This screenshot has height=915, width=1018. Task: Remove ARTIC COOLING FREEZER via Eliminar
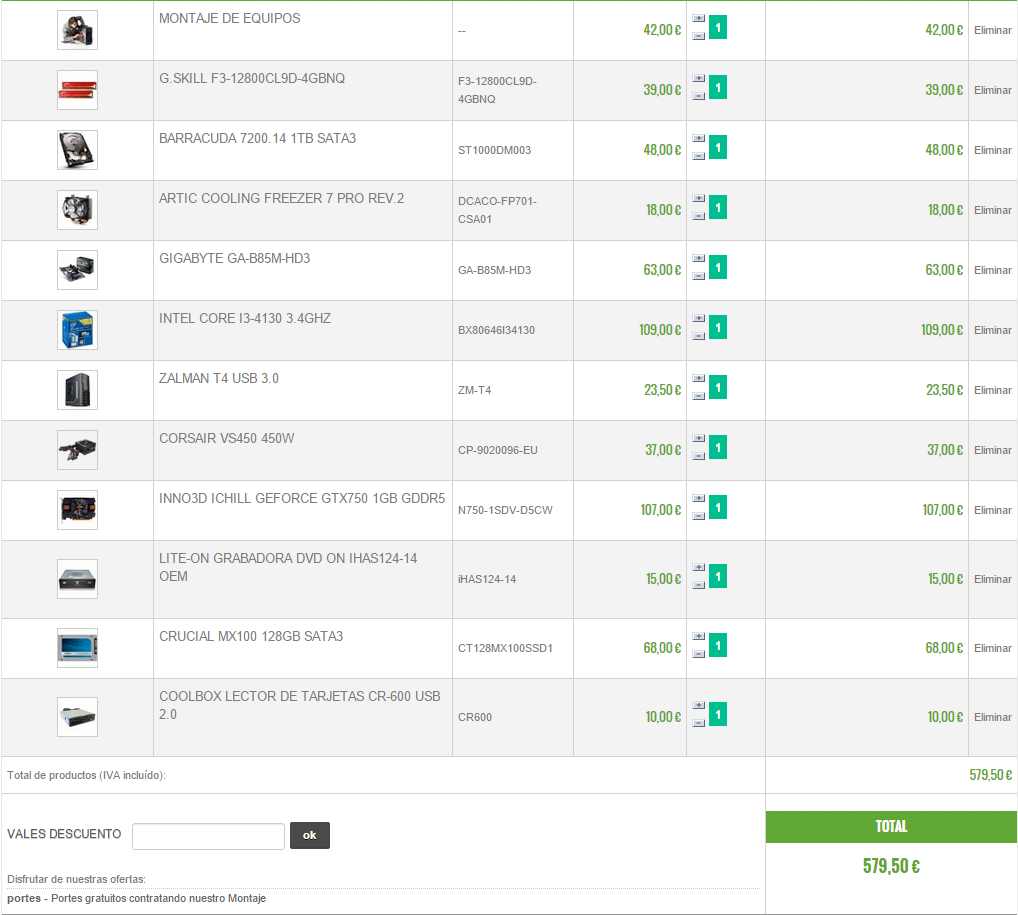pos(993,210)
